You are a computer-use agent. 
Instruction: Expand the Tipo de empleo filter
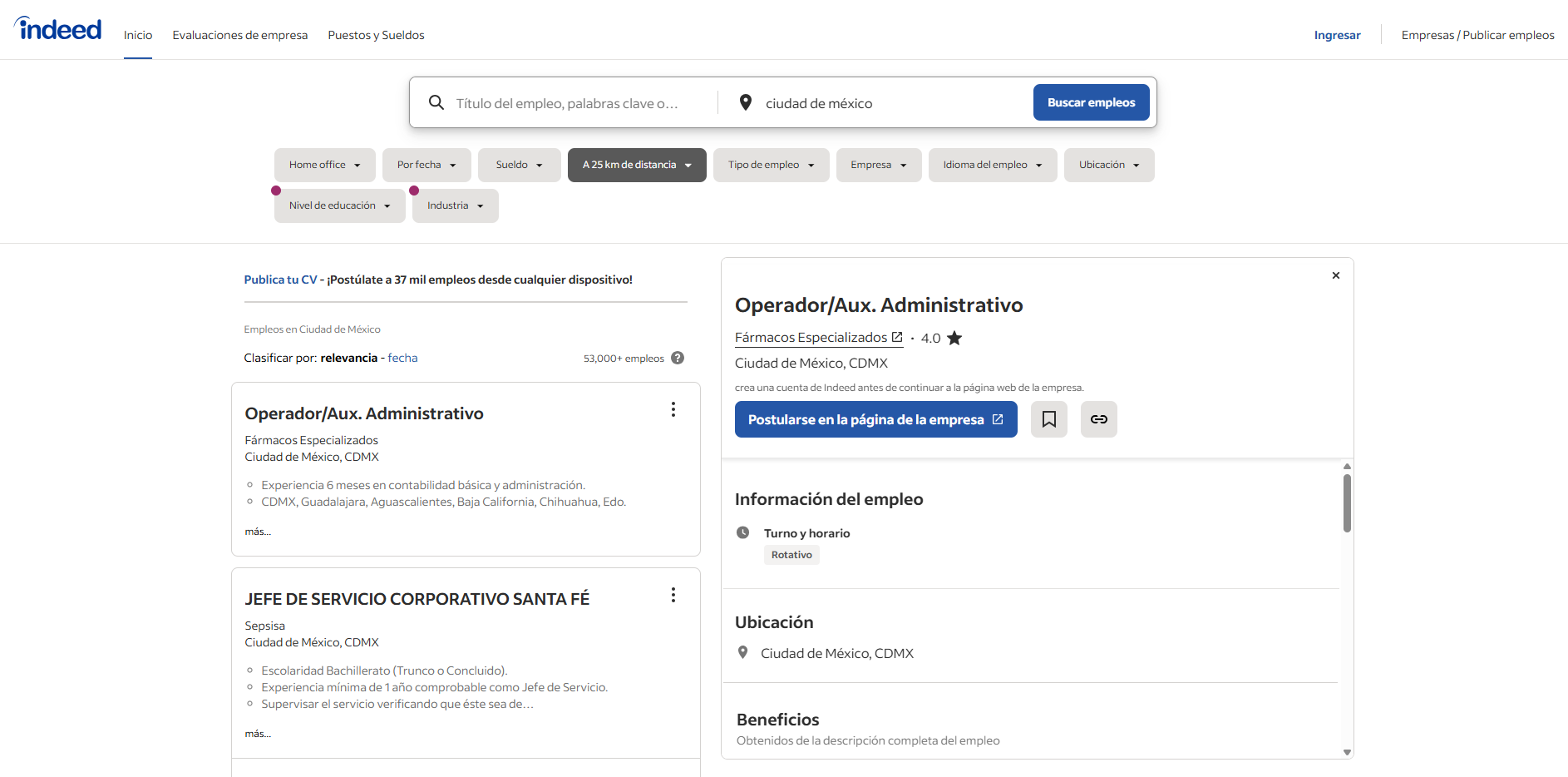[x=772, y=165]
